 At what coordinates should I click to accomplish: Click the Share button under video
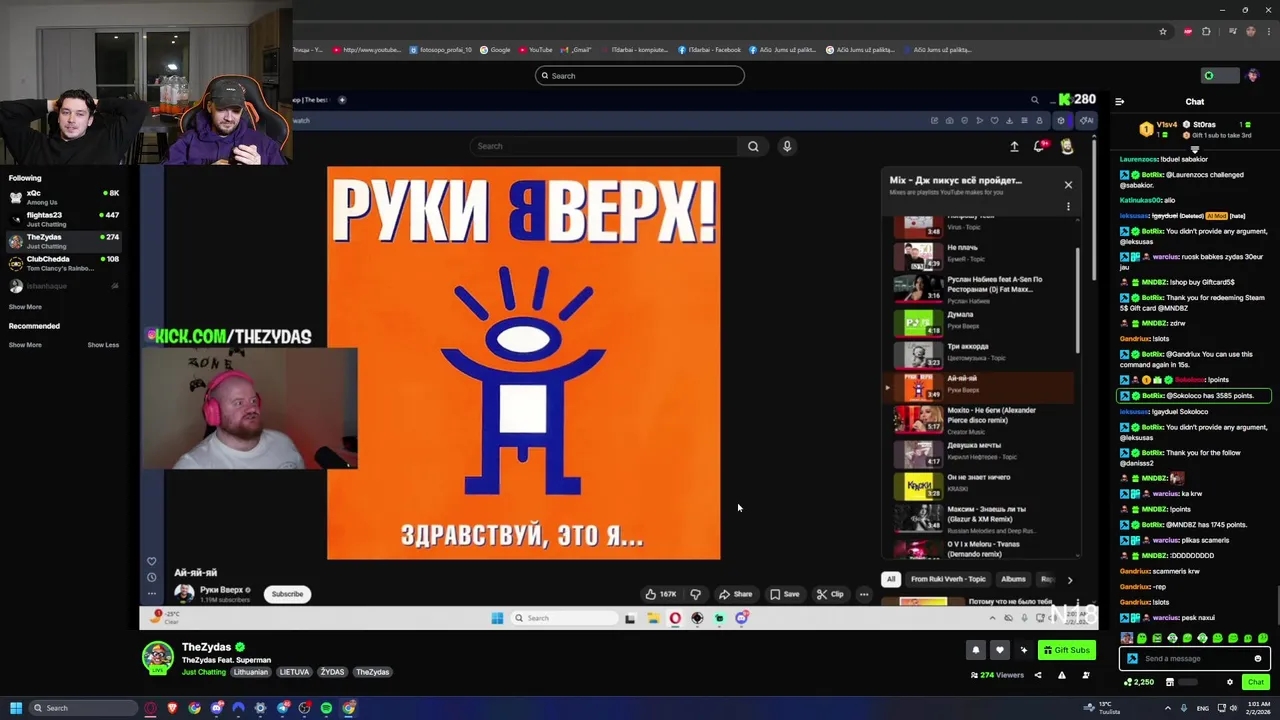click(735, 594)
